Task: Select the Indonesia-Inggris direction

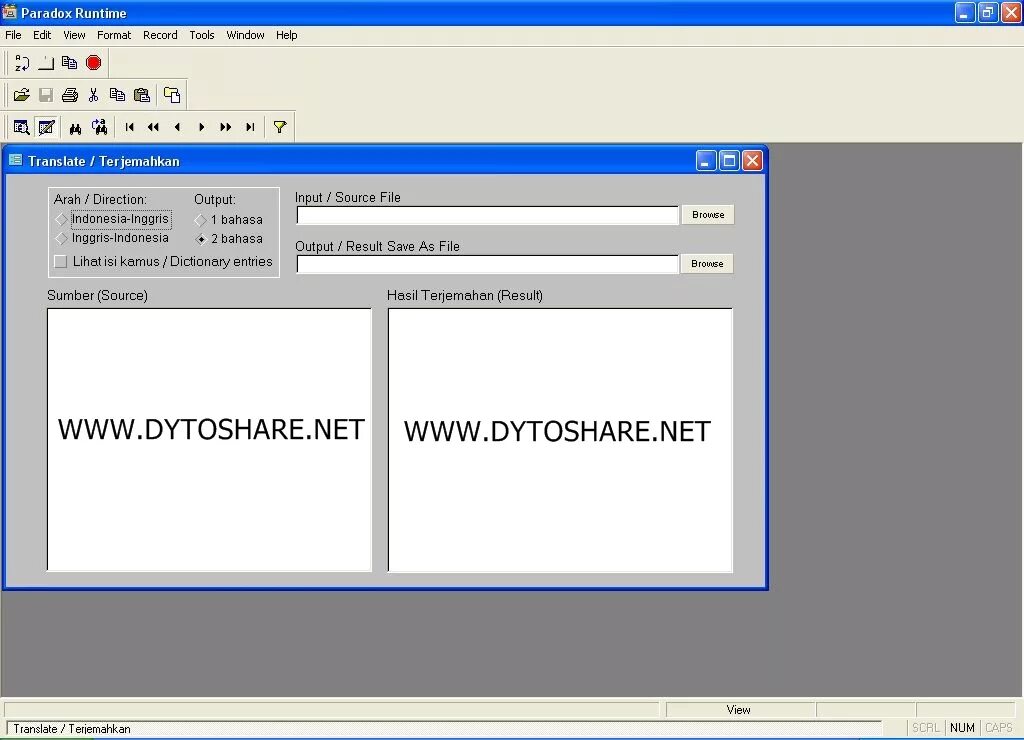Action: coord(112,219)
